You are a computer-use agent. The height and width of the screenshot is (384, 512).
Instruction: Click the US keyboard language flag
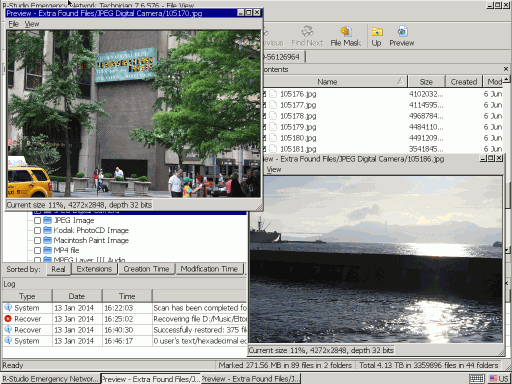(493, 379)
